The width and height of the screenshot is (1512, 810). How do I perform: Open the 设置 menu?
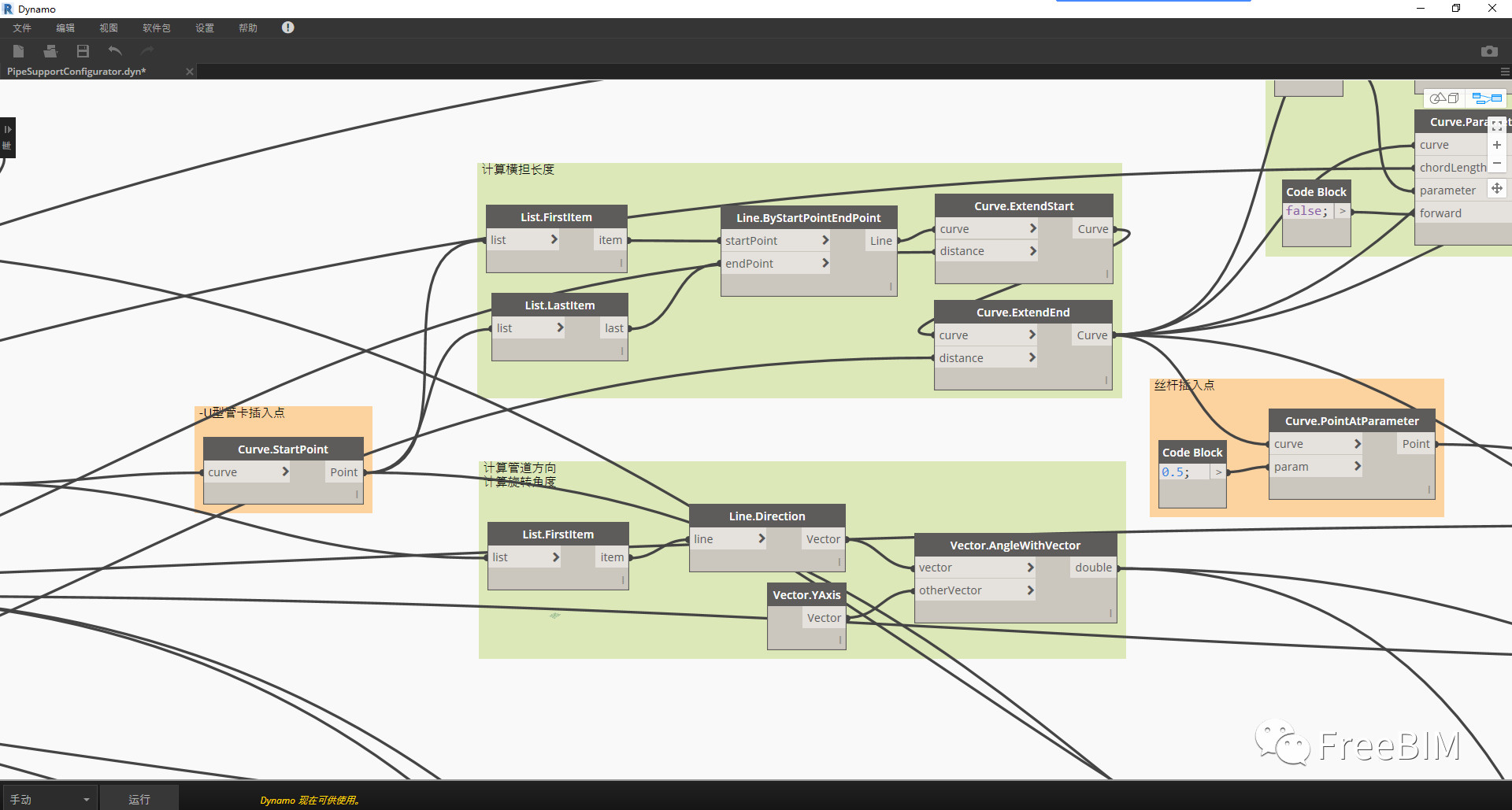pos(205,28)
